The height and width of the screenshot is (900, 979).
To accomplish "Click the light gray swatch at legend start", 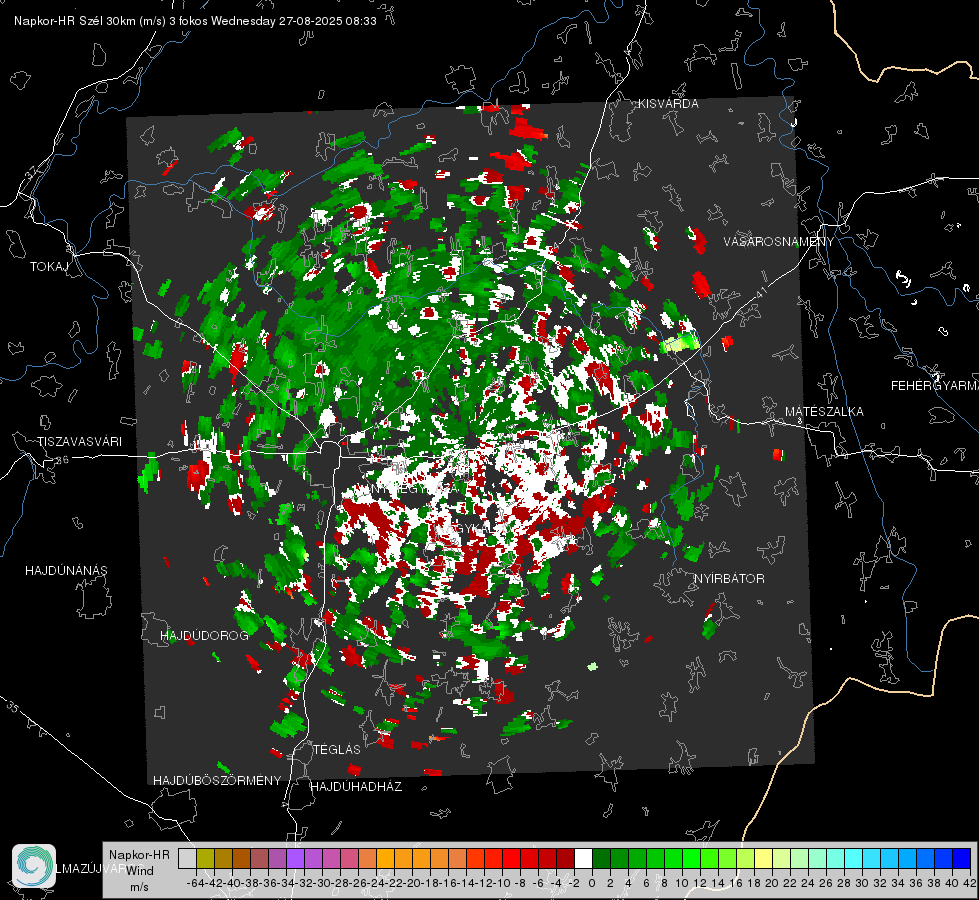I will [187, 858].
